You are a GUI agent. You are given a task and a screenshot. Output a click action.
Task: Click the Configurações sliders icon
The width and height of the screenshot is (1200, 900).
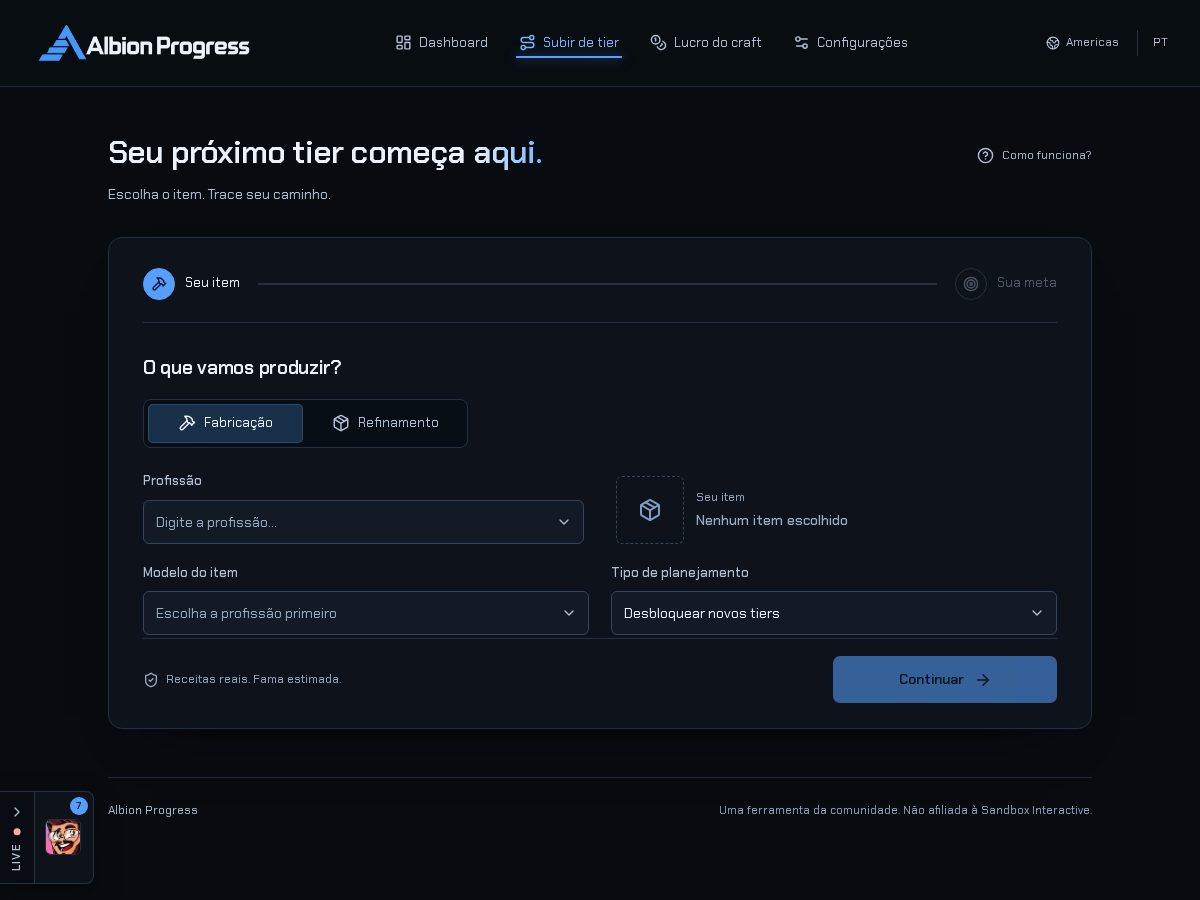click(801, 42)
